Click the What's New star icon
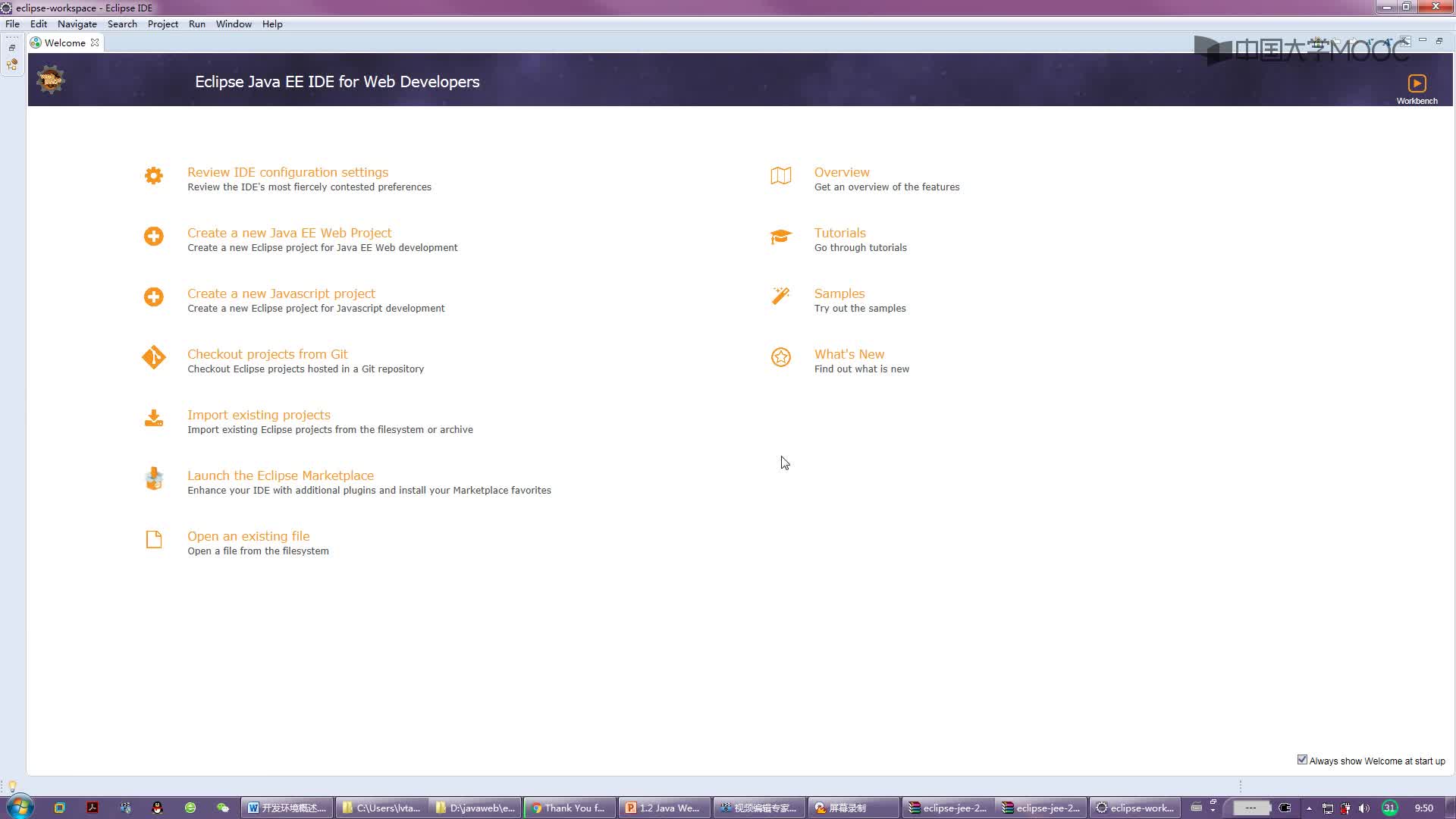 [x=780, y=357]
